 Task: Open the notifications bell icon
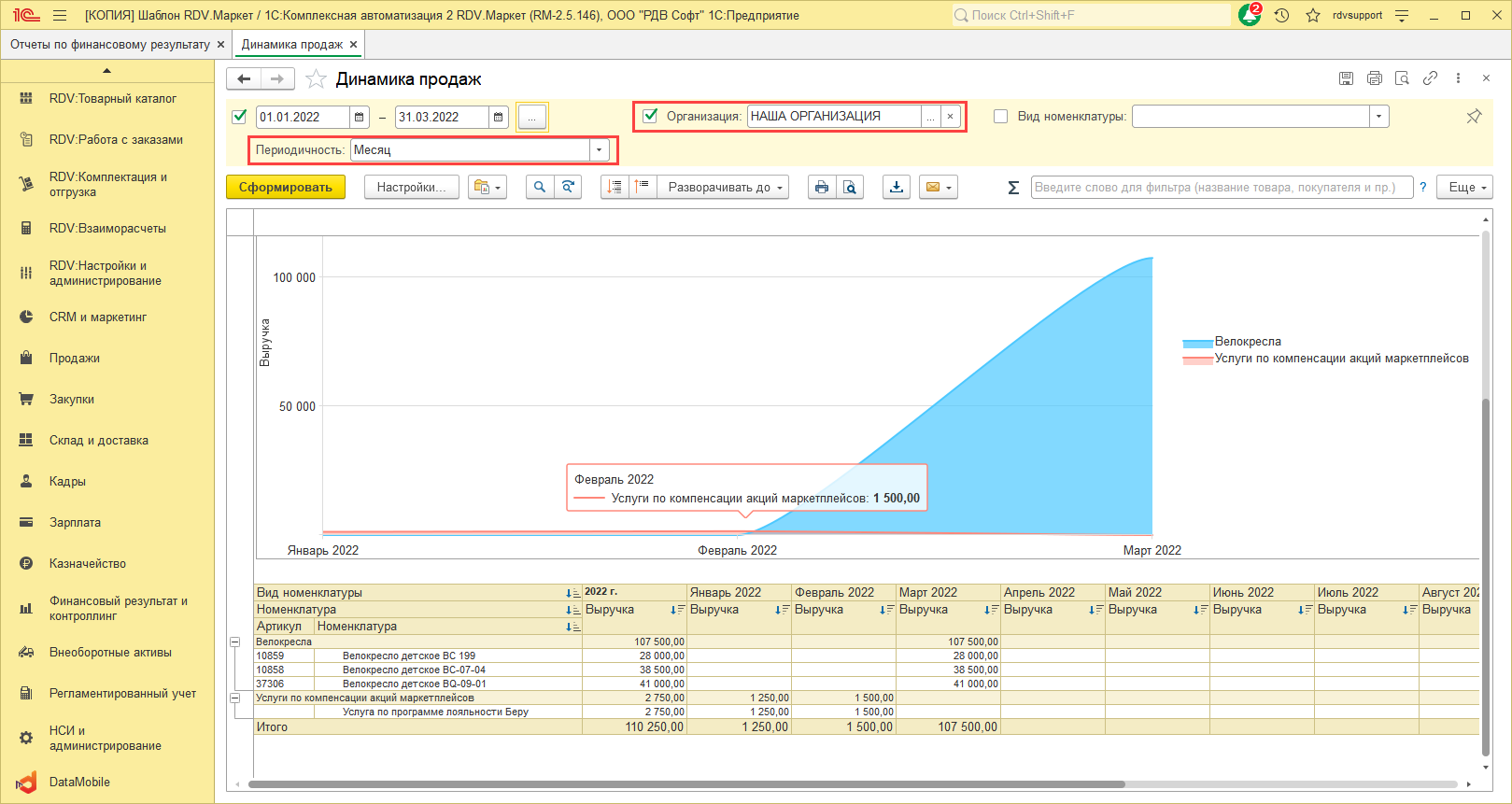click(1249, 16)
